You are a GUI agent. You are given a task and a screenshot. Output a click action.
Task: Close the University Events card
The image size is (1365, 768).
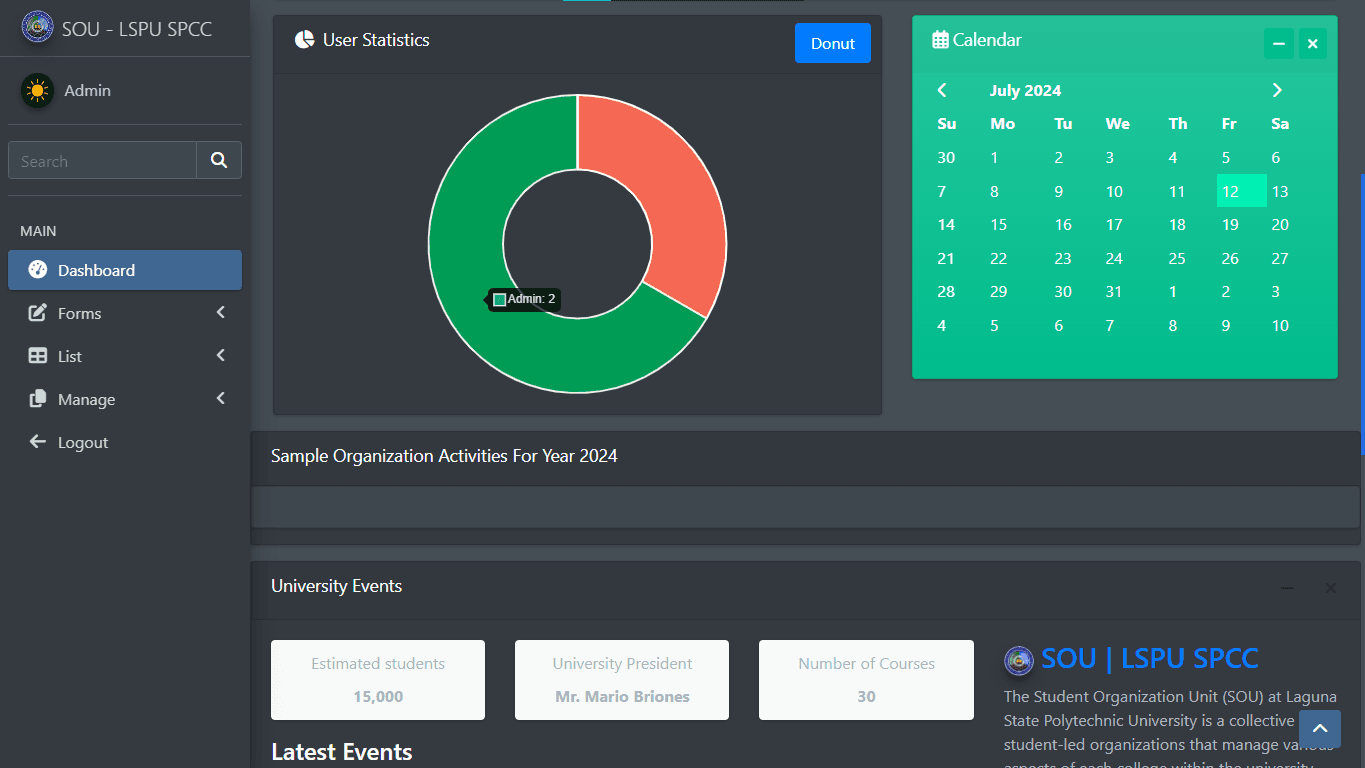pyautogui.click(x=1331, y=588)
